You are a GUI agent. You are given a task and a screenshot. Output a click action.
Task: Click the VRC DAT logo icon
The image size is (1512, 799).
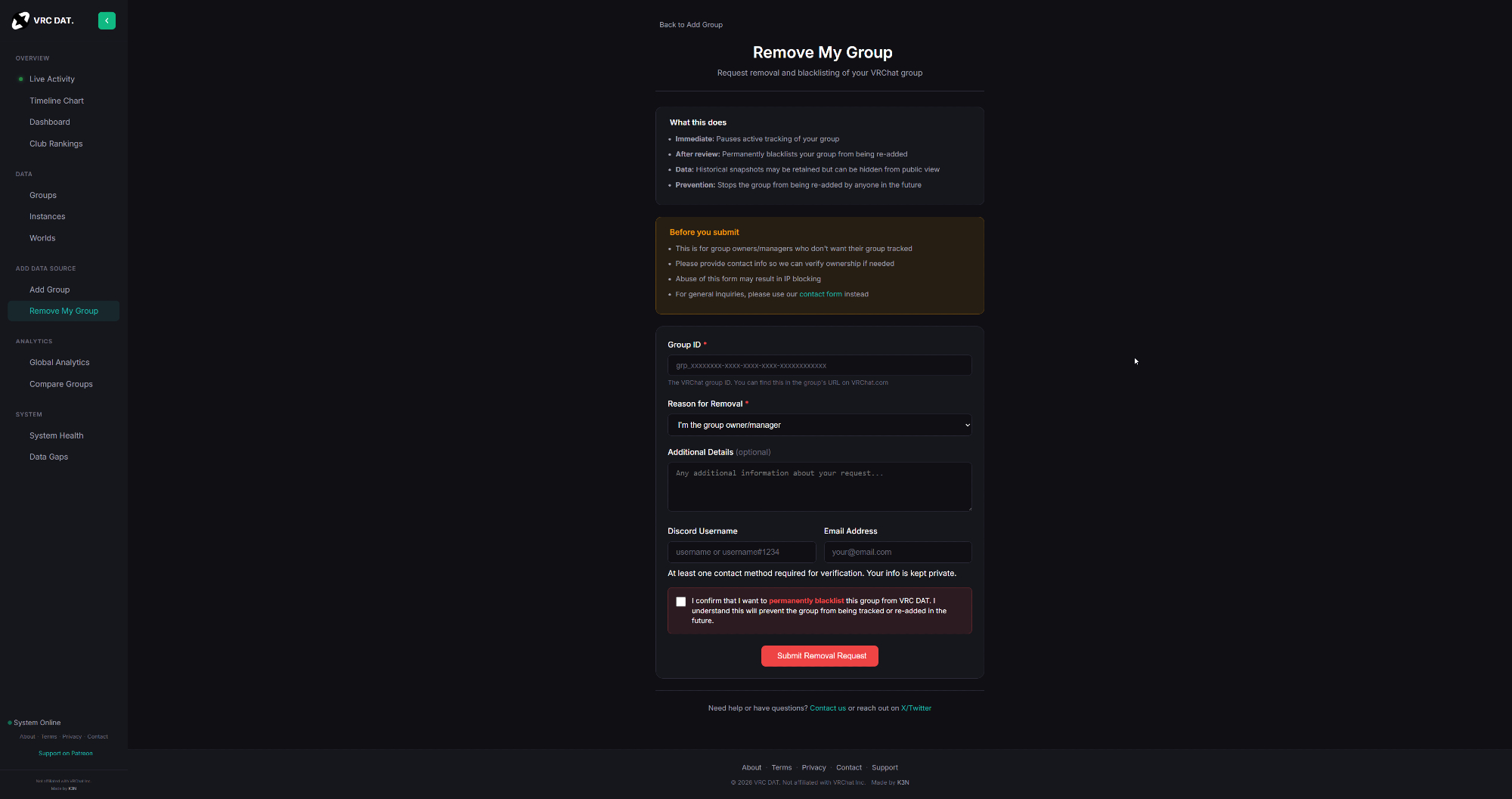point(20,21)
